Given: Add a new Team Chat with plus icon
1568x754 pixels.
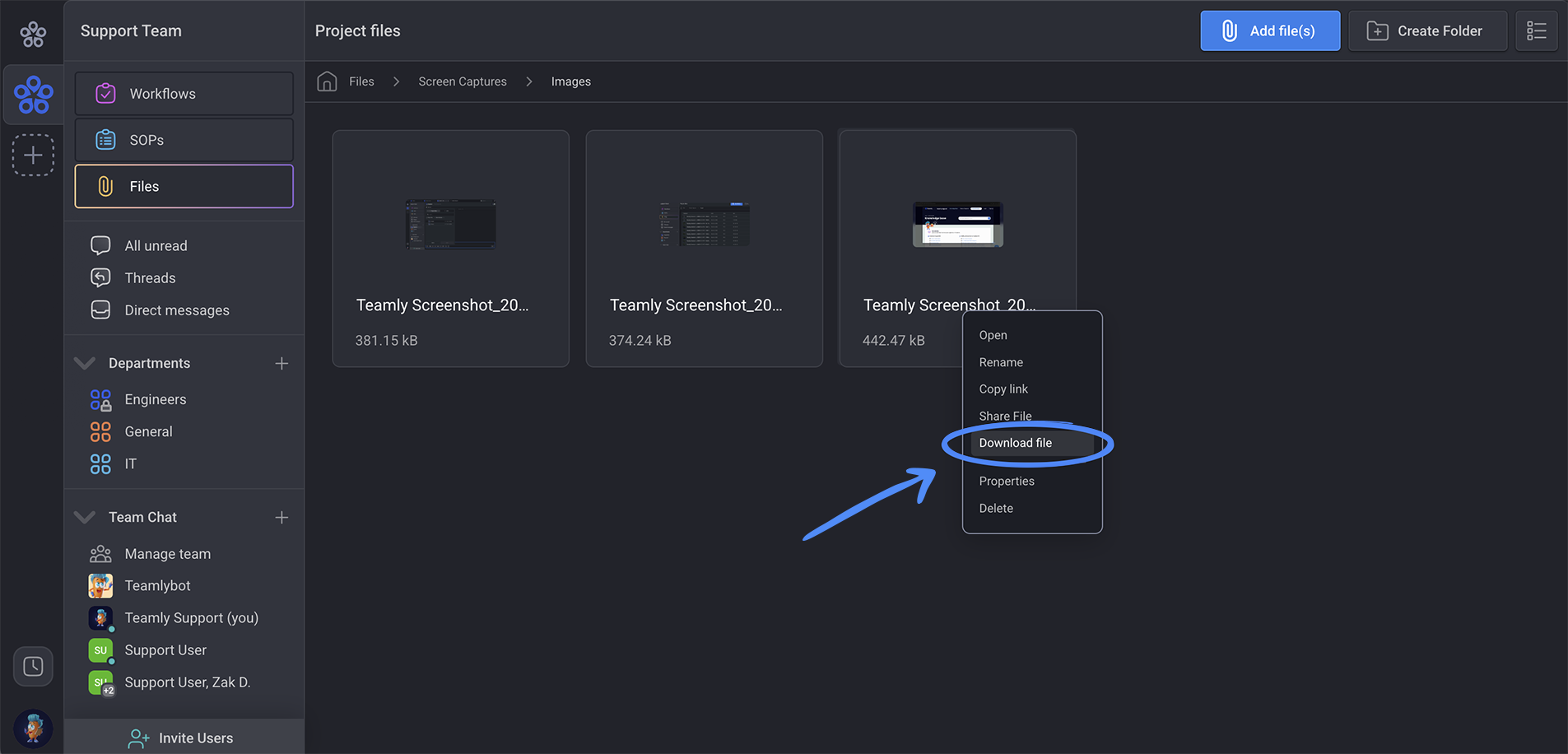Looking at the screenshot, I should pyautogui.click(x=281, y=517).
